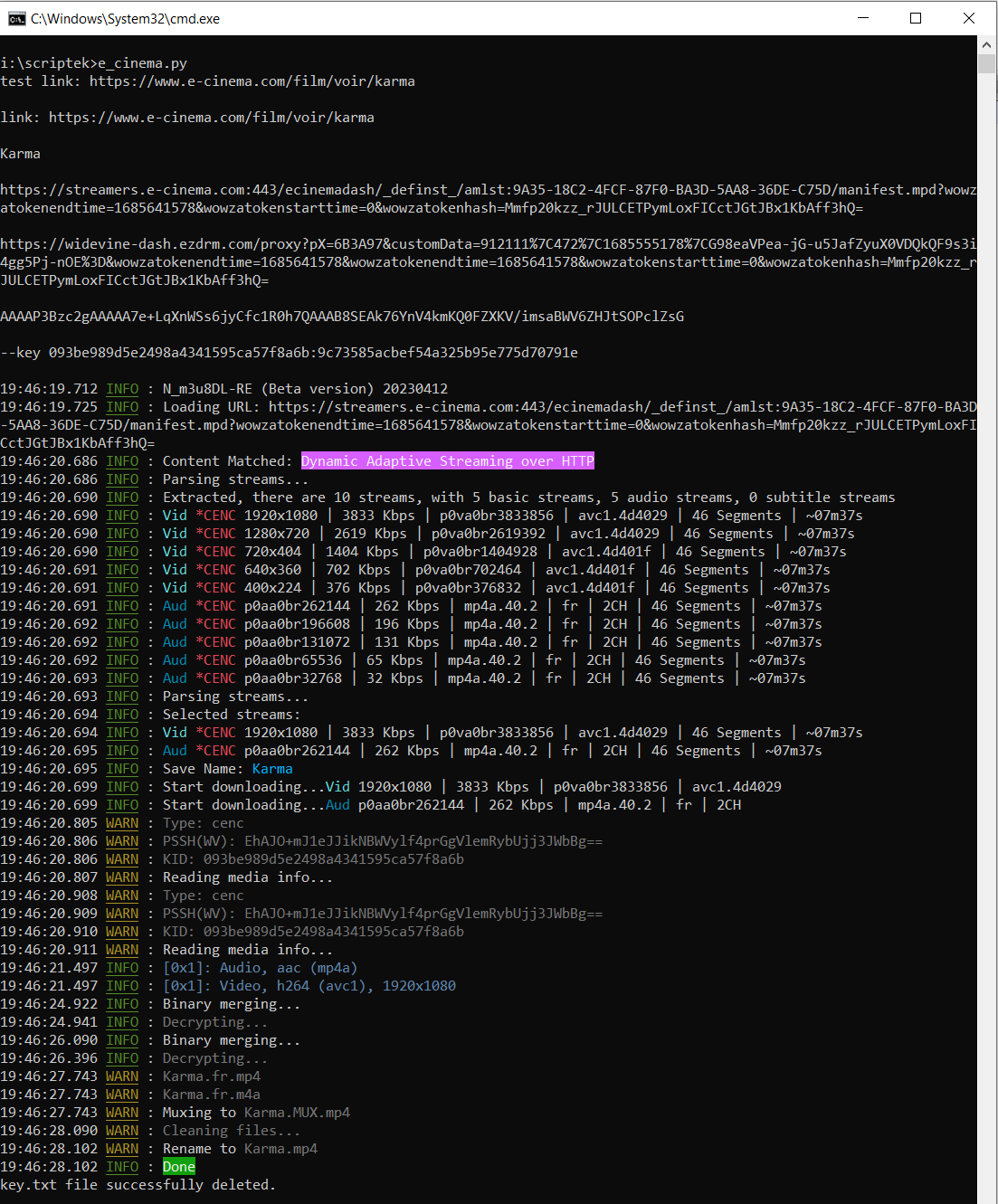Click the streamers.e-cinema.com manifest URL near top
Viewport: 998px width, 1204px height.
coord(489,199)
